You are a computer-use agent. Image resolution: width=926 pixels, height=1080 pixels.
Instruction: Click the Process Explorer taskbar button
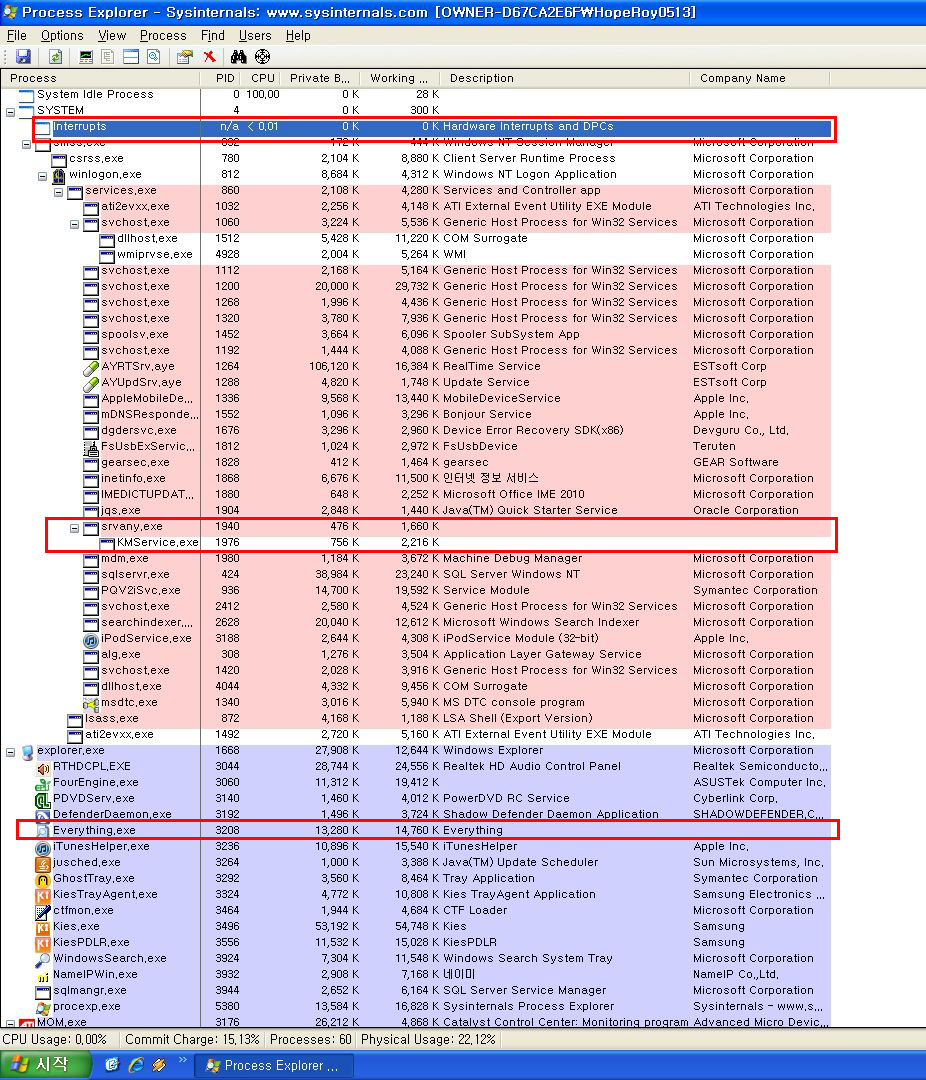(274, 1066)
